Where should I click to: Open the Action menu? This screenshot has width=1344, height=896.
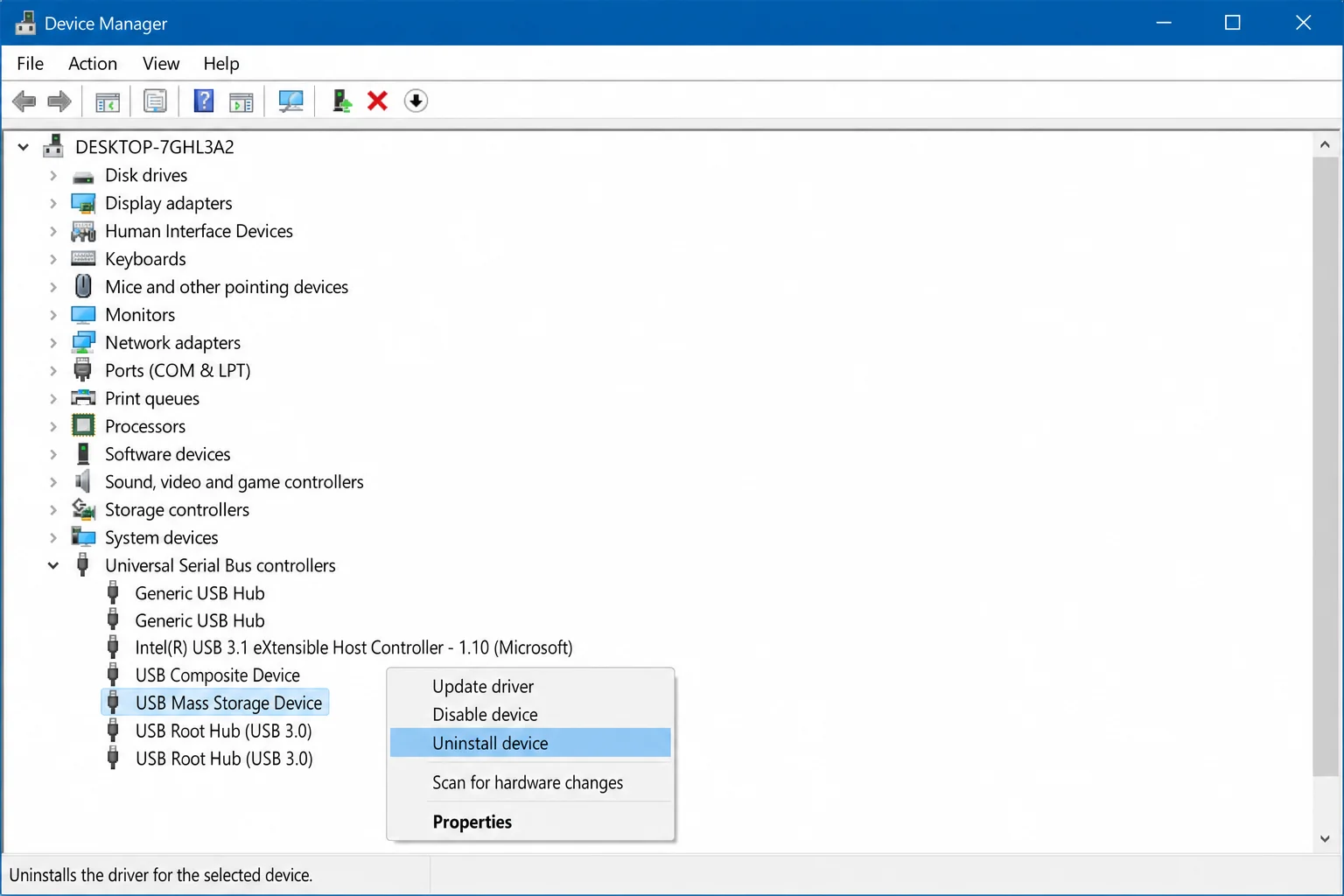point(93,64)
